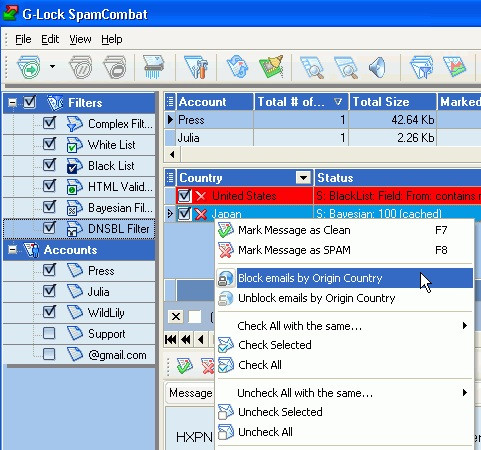Click the Uncheck All envelope icon
This screenshot has height=450, width=481.
point(226,432)
